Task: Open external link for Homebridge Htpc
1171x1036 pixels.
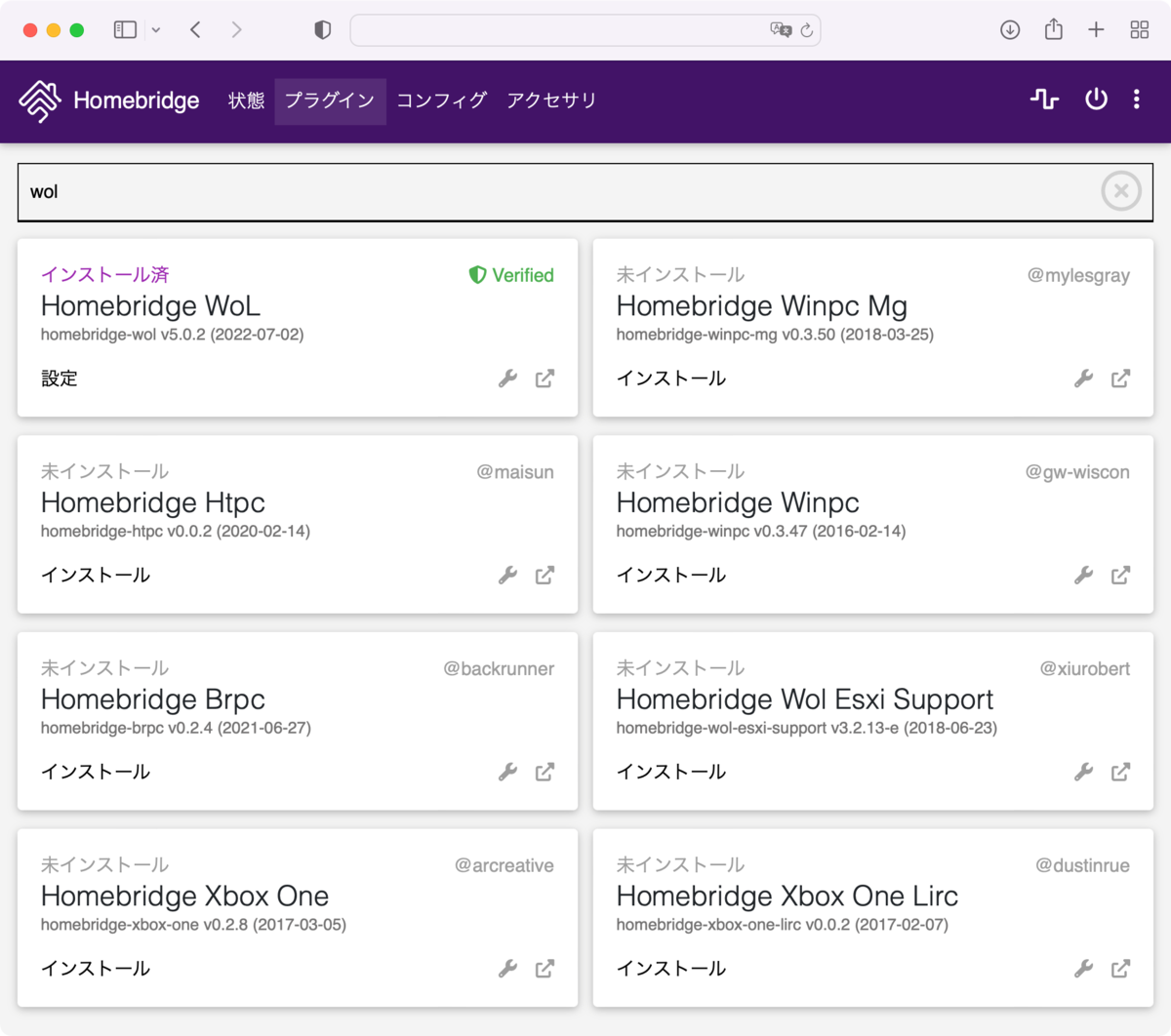Action: tap(545, 576)
